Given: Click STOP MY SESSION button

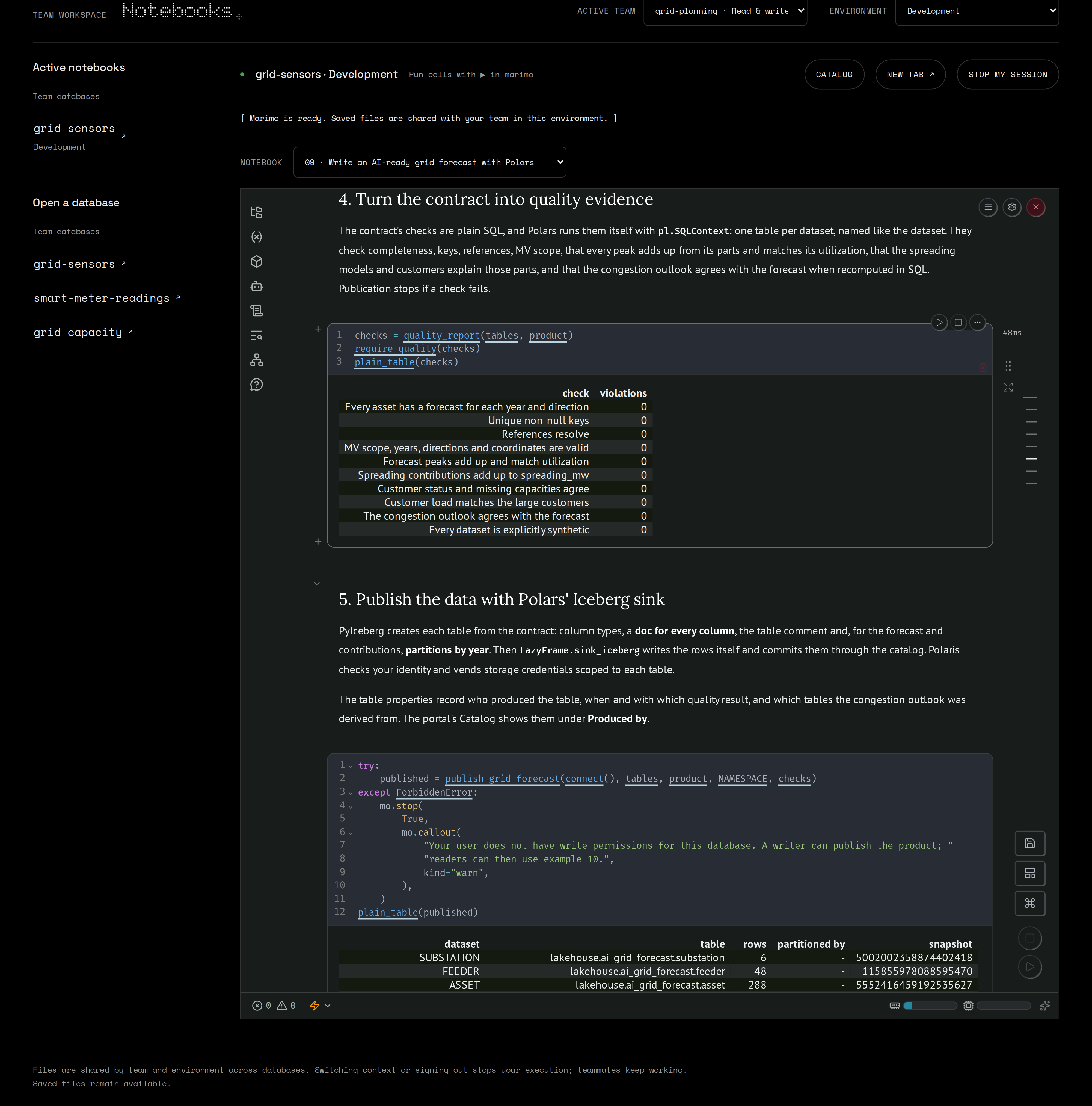Looking at the screenshot, I should tap(1008, 75).
